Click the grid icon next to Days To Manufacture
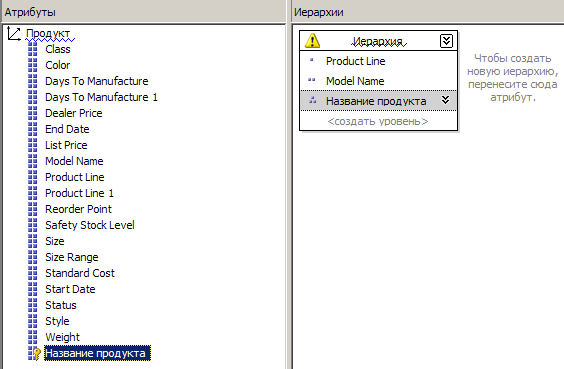The image size is (564, 369). pyautogui.click(x=33, y=81)
